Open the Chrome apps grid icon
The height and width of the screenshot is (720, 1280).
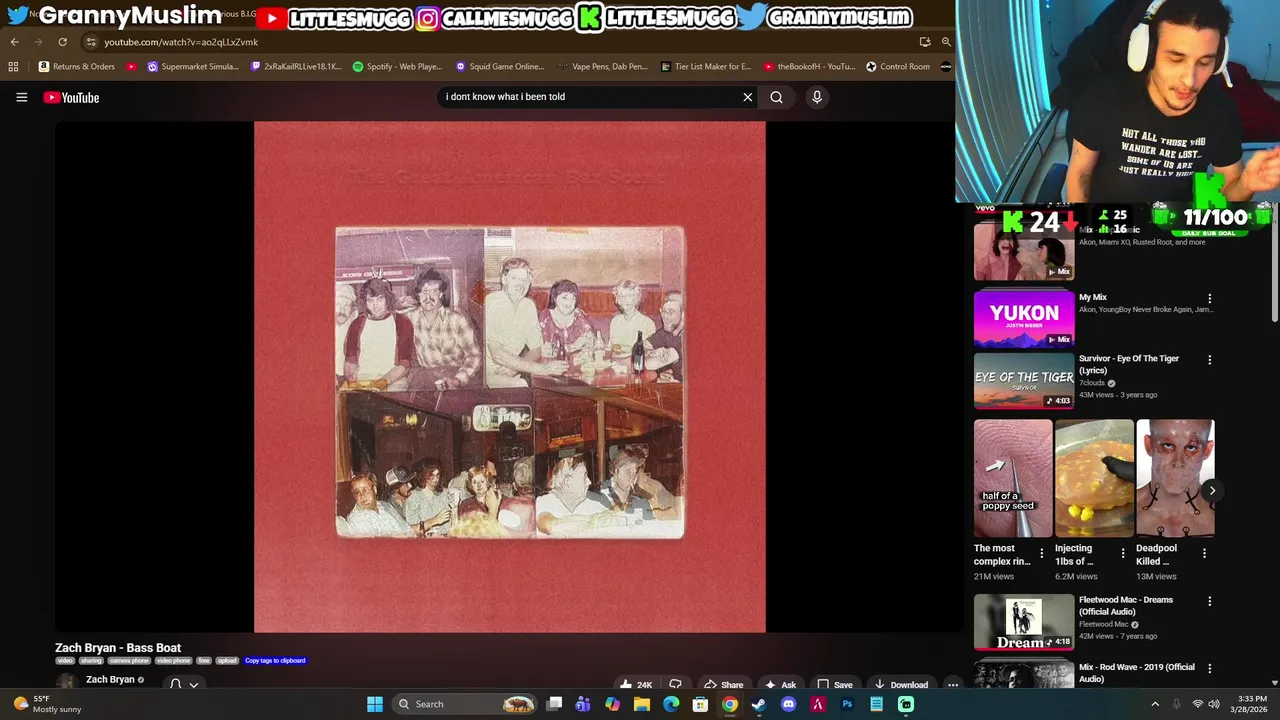[x=13, y=67]
